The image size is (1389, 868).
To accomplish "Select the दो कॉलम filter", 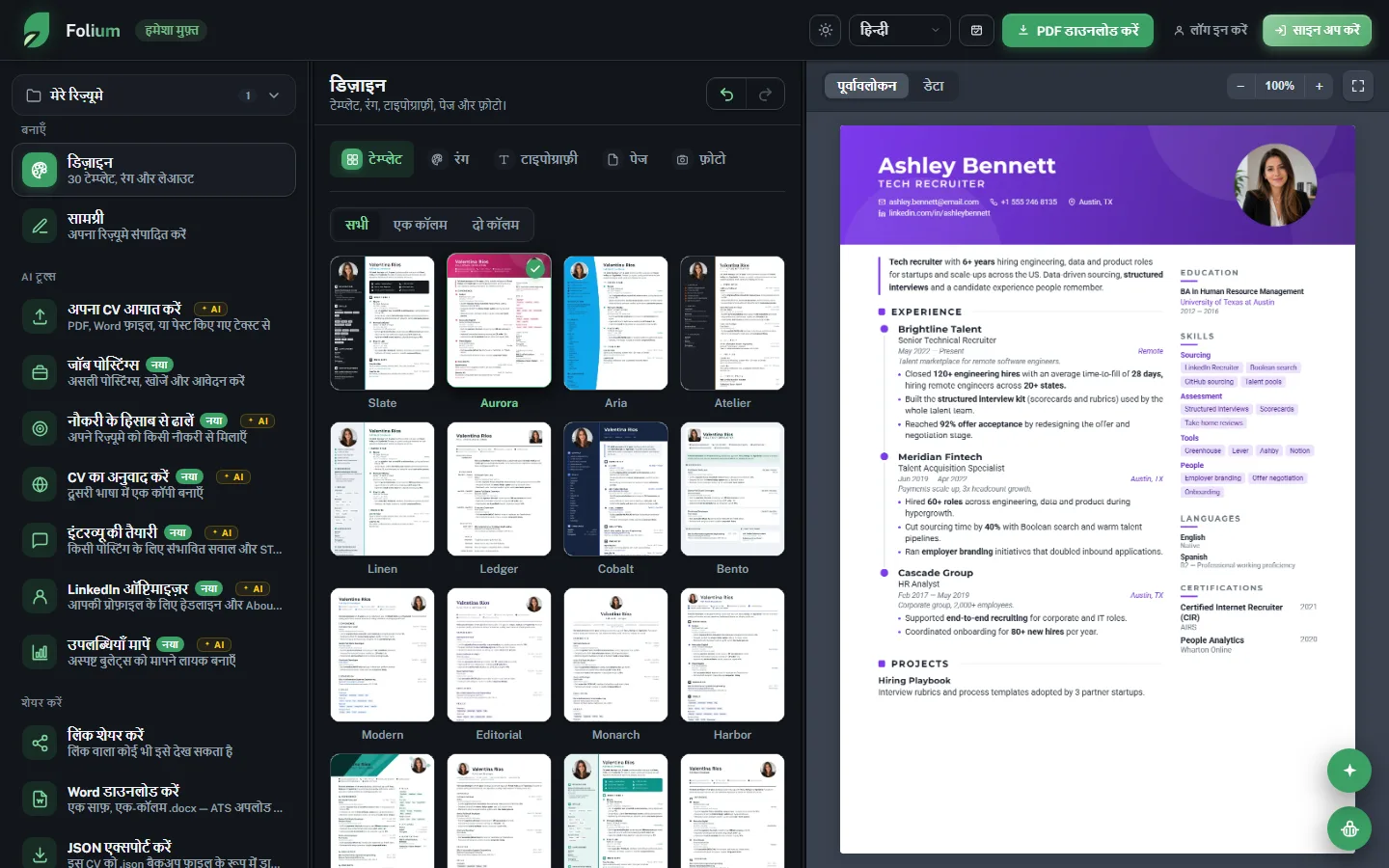I will (496, 225).
